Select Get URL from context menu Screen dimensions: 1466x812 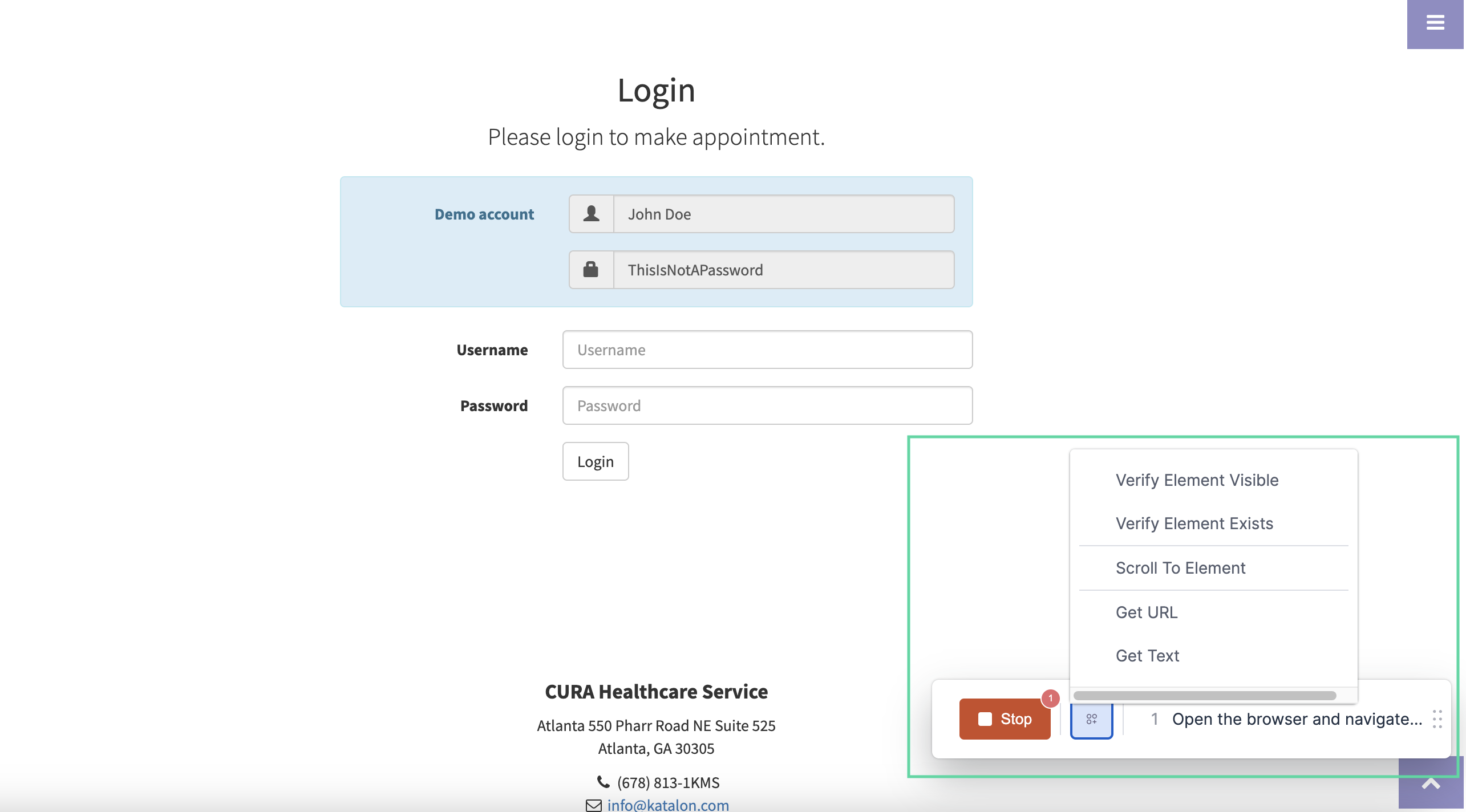1147,612
